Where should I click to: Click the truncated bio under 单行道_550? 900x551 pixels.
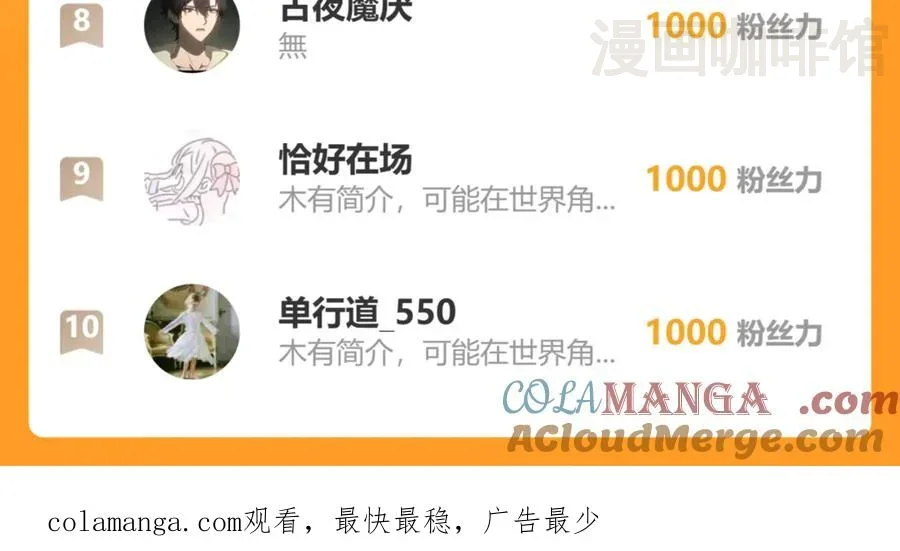click(447, 352)
